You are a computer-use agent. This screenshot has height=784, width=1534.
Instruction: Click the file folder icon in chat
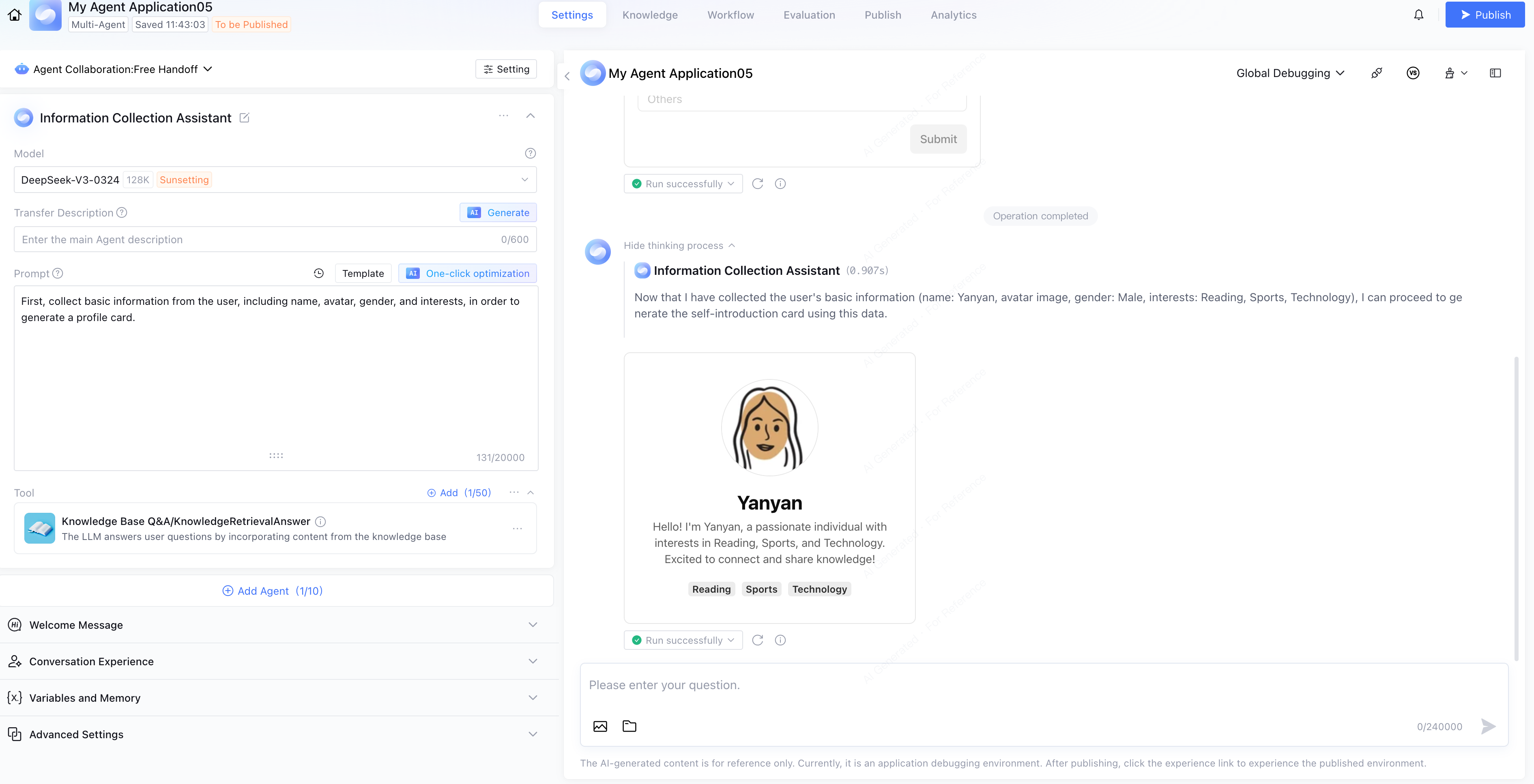click(x=629, y=726)
